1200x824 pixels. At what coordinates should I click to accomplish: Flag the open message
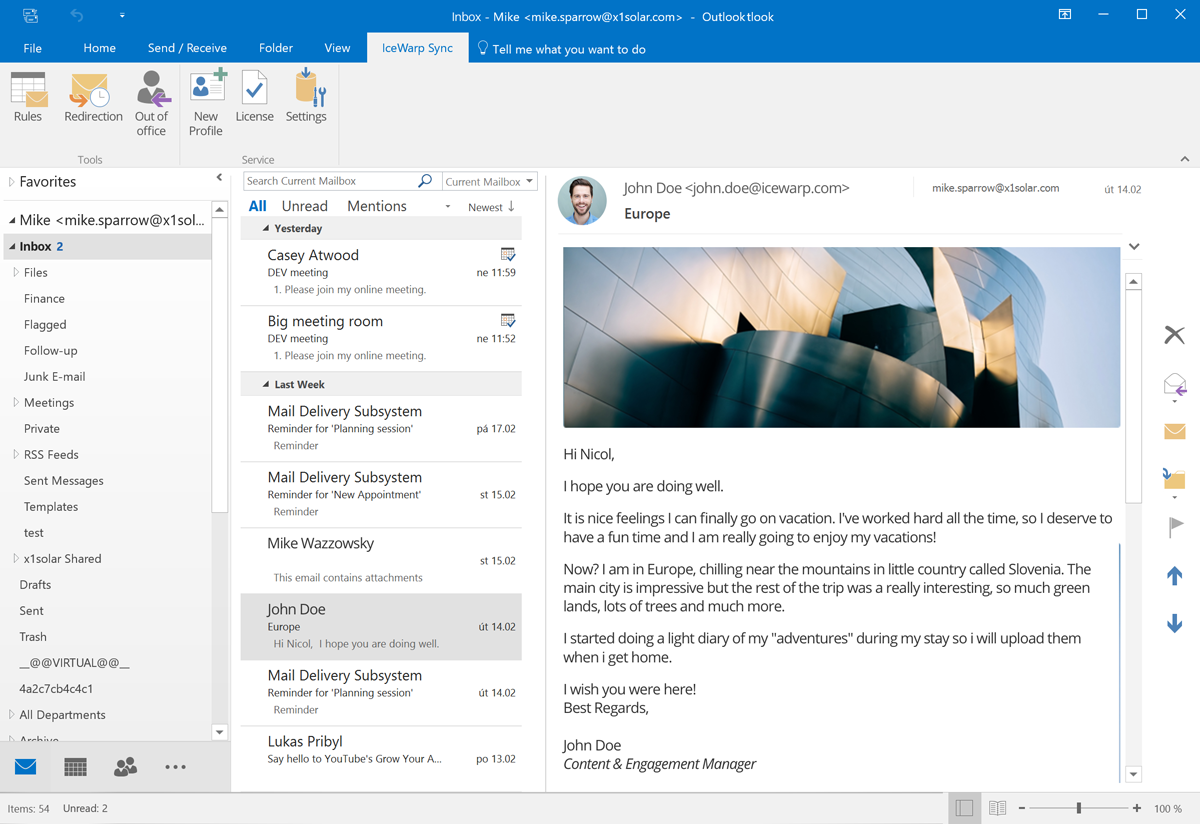pyautogui.click(x=1175, y=526)
